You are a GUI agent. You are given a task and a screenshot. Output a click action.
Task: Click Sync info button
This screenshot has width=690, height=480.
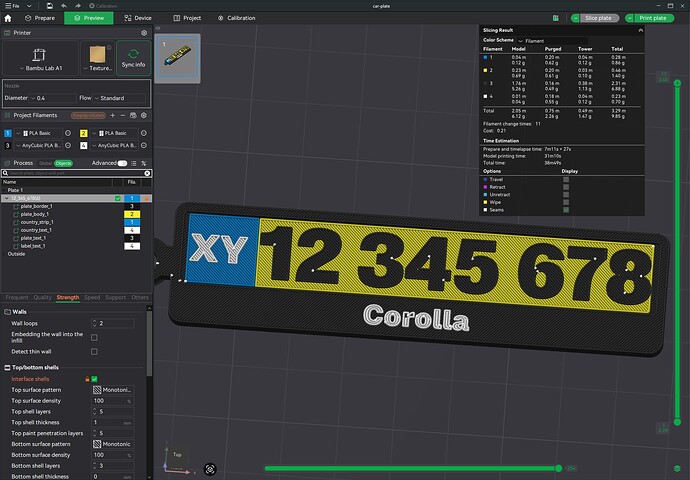(133, 58)
